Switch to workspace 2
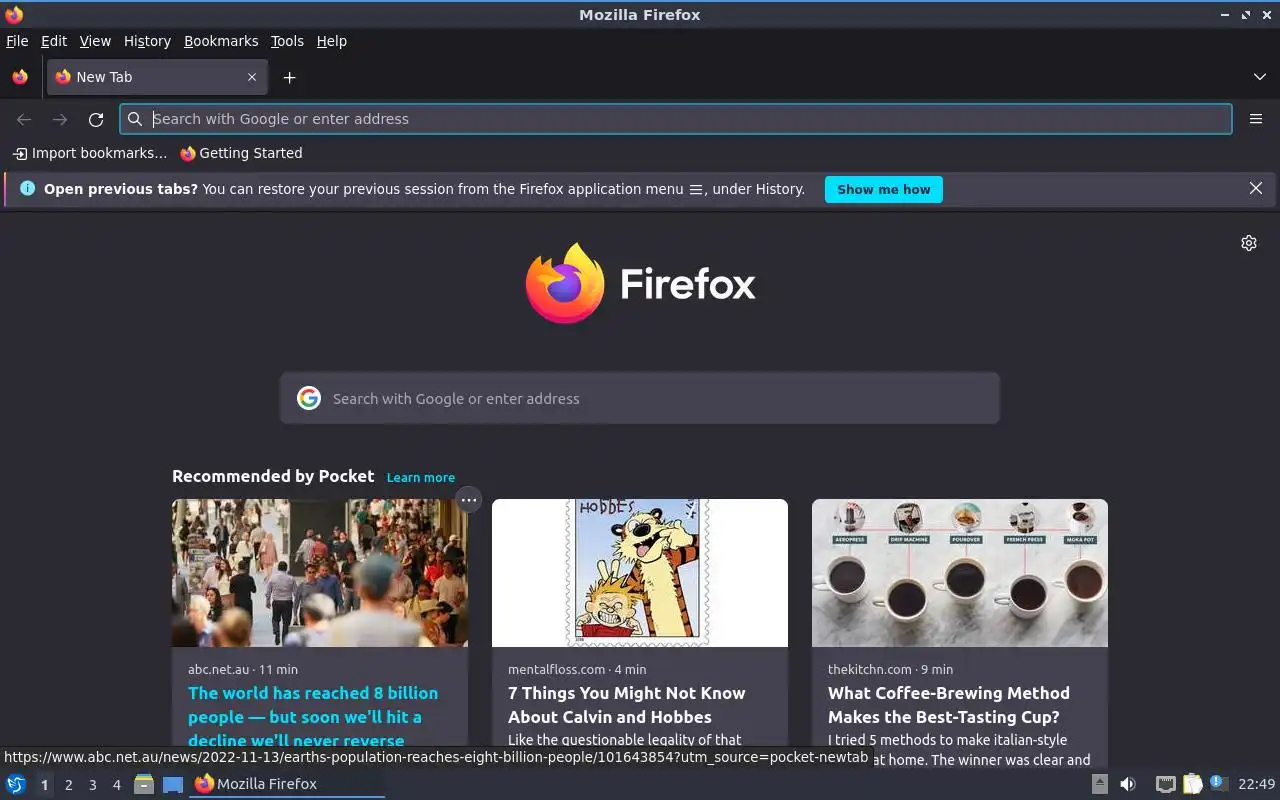This screenshot has height=800, width=1280. 68,785
